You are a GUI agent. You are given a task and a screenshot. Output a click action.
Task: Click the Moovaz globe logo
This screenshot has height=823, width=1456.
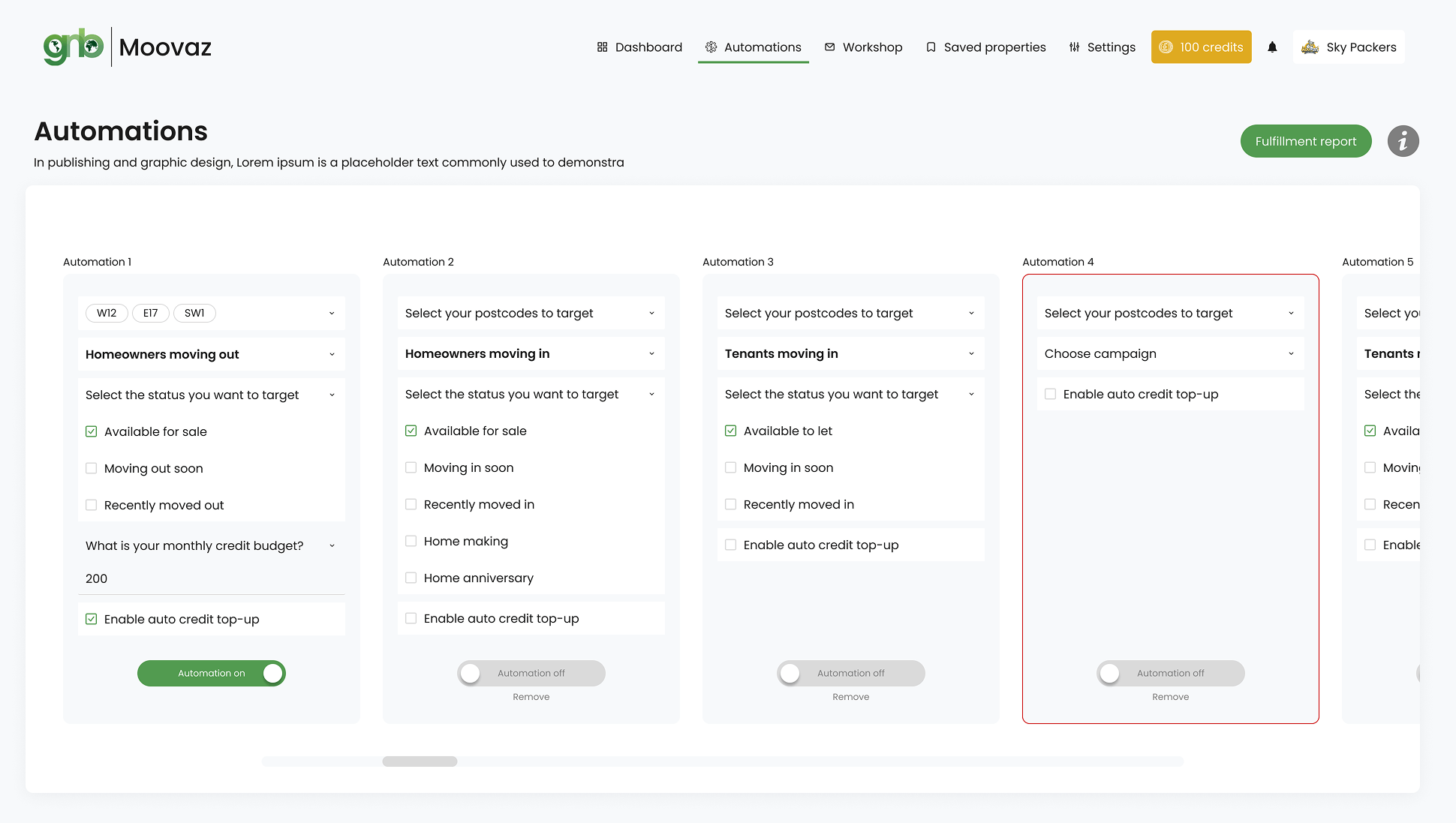pyautogui.click(x=74, y=47)
